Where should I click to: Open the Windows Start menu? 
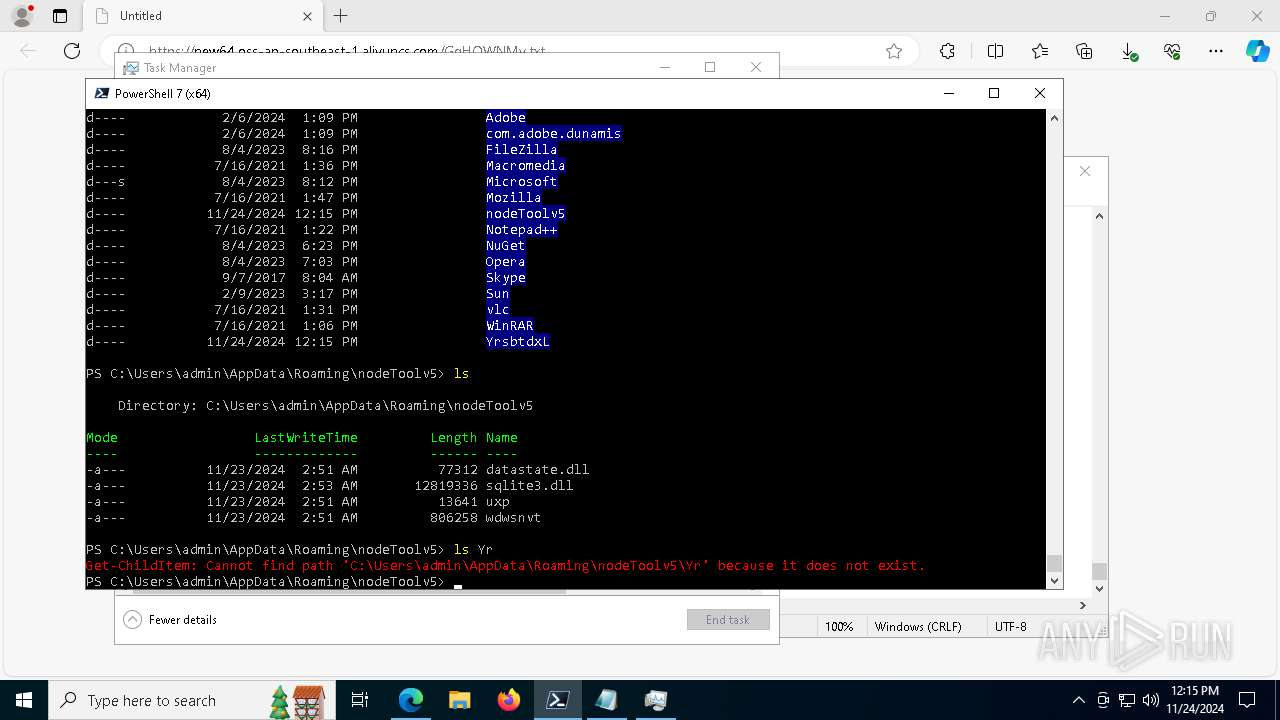click(24, 700)
